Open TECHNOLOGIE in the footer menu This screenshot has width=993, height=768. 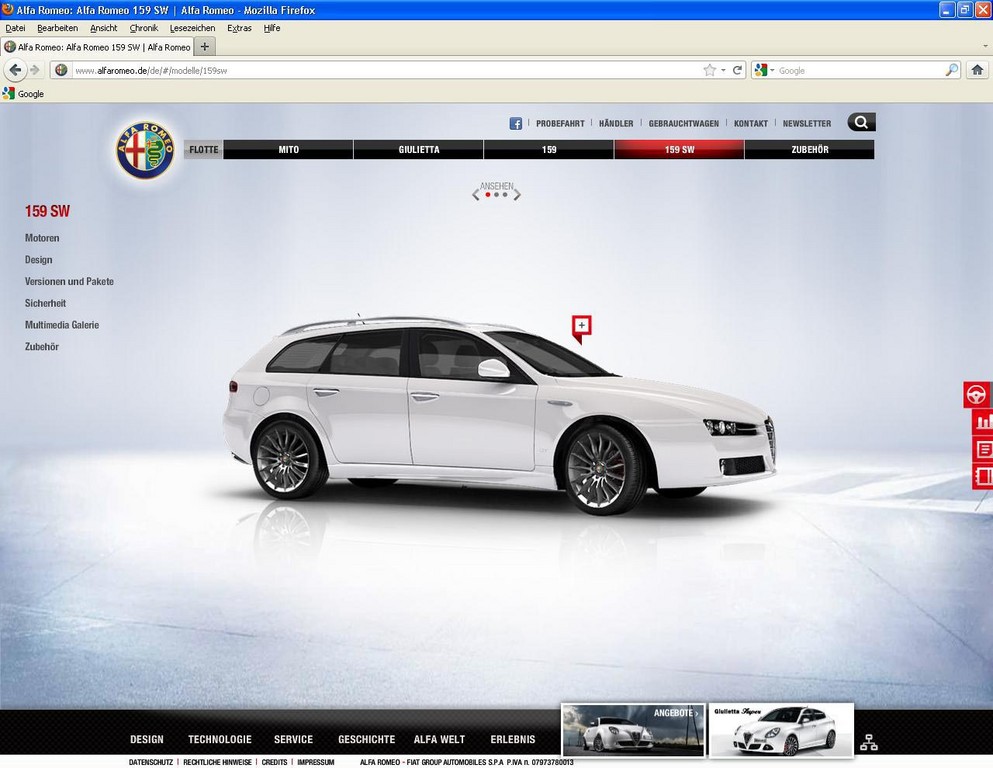coord(220,740)
